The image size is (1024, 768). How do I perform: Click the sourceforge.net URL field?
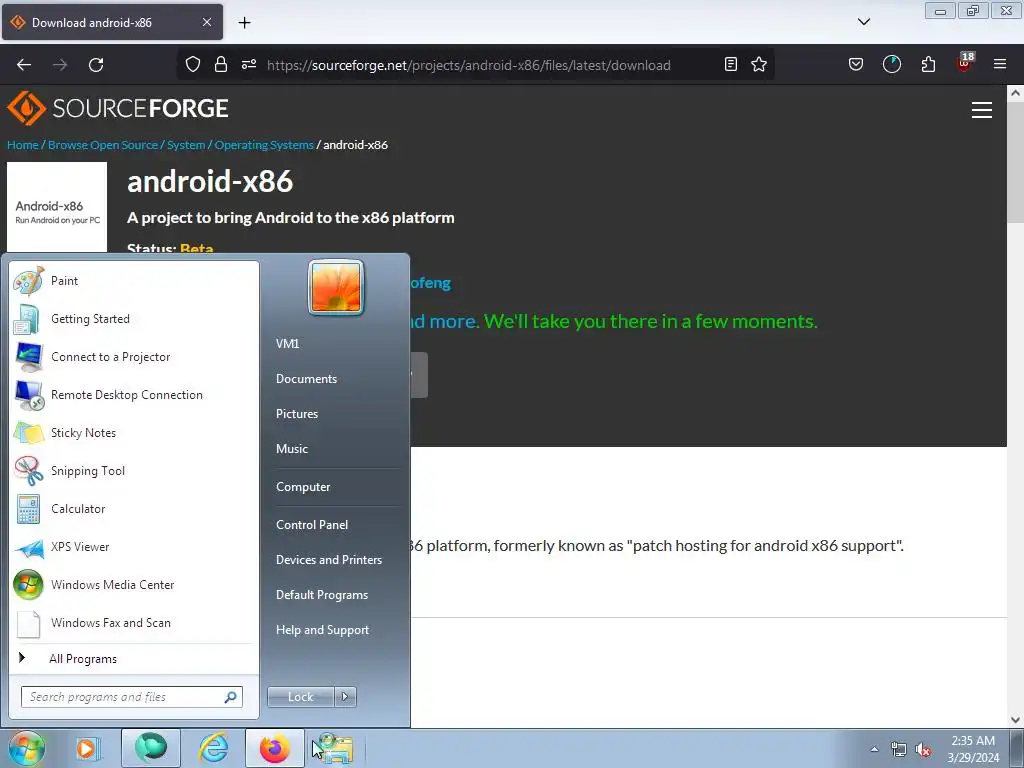pyautogui.click(x=468, y=65)
